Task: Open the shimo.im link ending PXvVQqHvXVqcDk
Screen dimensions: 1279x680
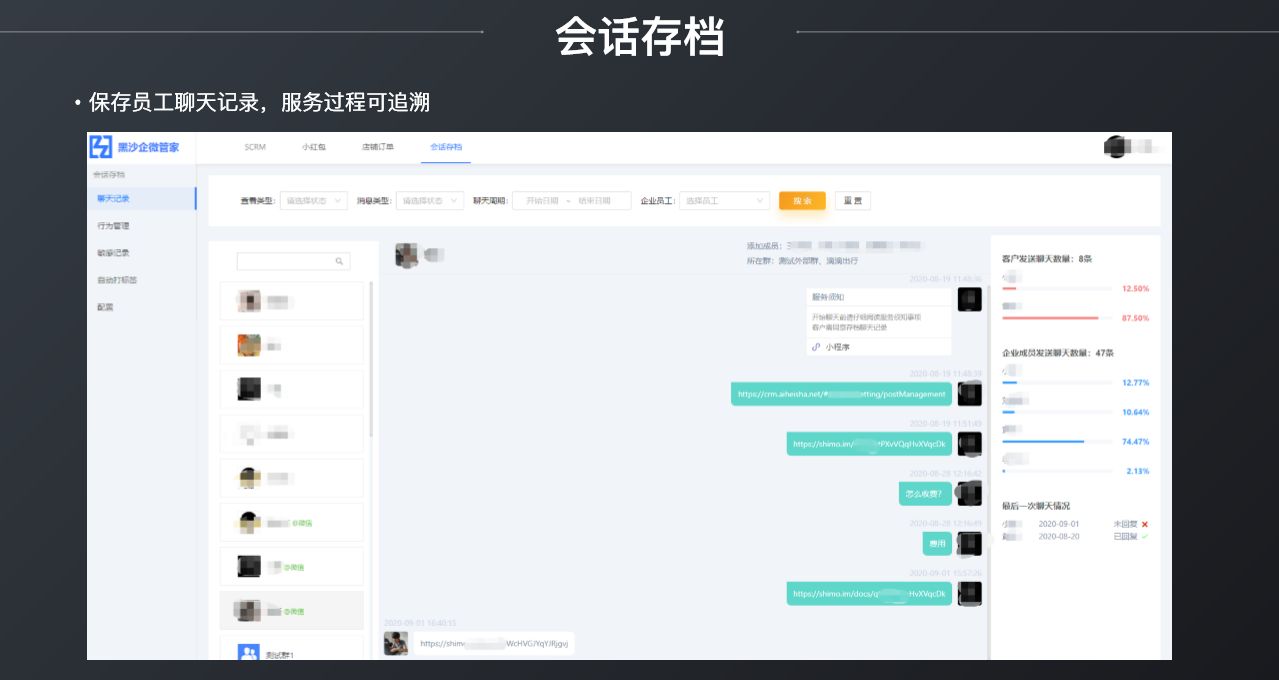Action: 869,444
